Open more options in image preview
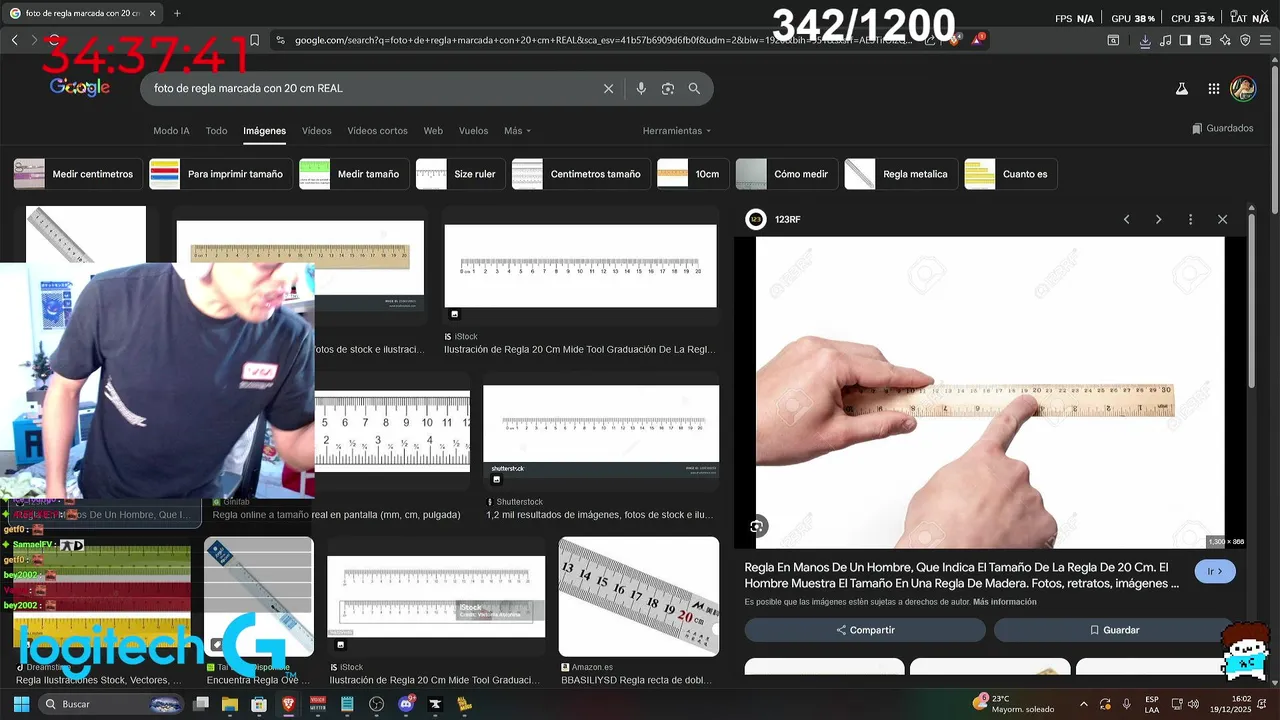The width and height of the screenshot is (1280, 720). [1190, 219]
